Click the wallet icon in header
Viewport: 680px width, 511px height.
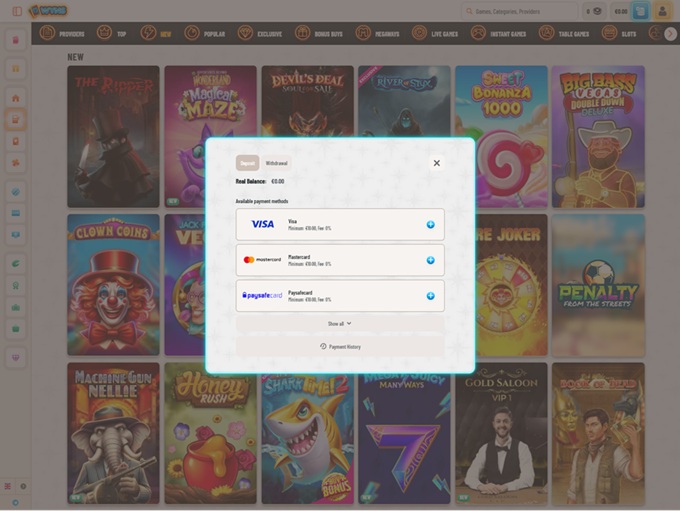[x=641, y=11]
